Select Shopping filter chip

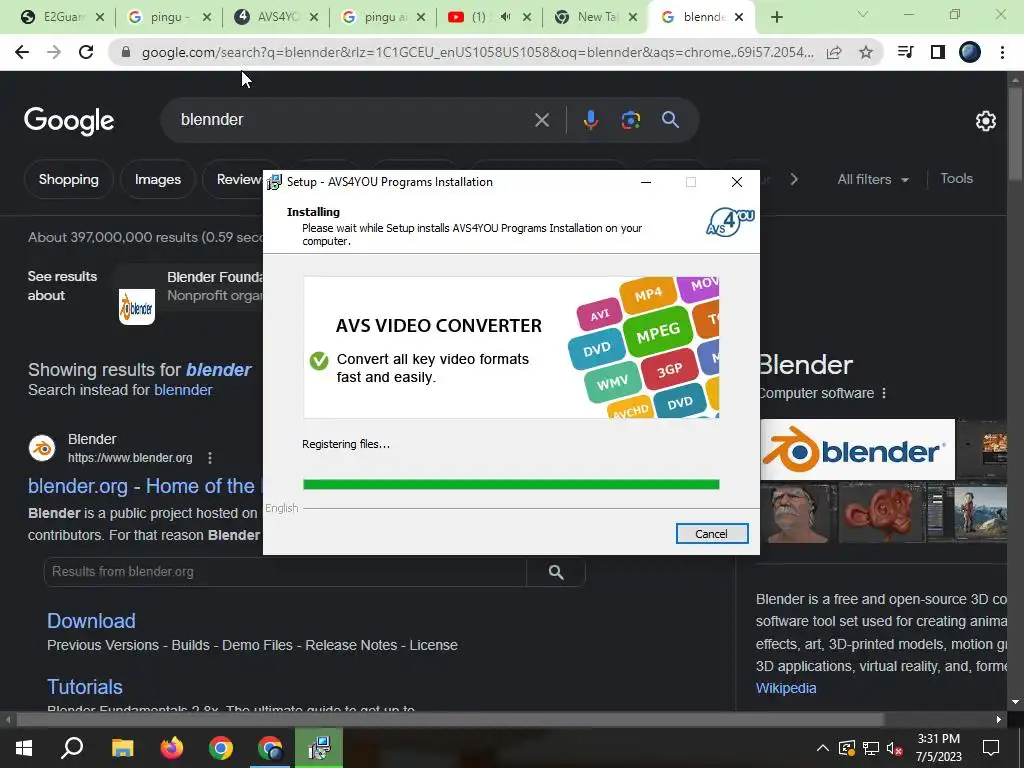pyautogui.click(x=69, y=180)
